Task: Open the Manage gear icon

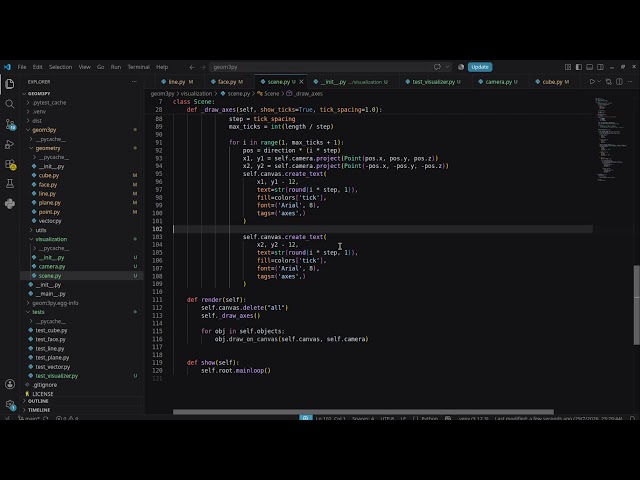Action: [10, 404]
